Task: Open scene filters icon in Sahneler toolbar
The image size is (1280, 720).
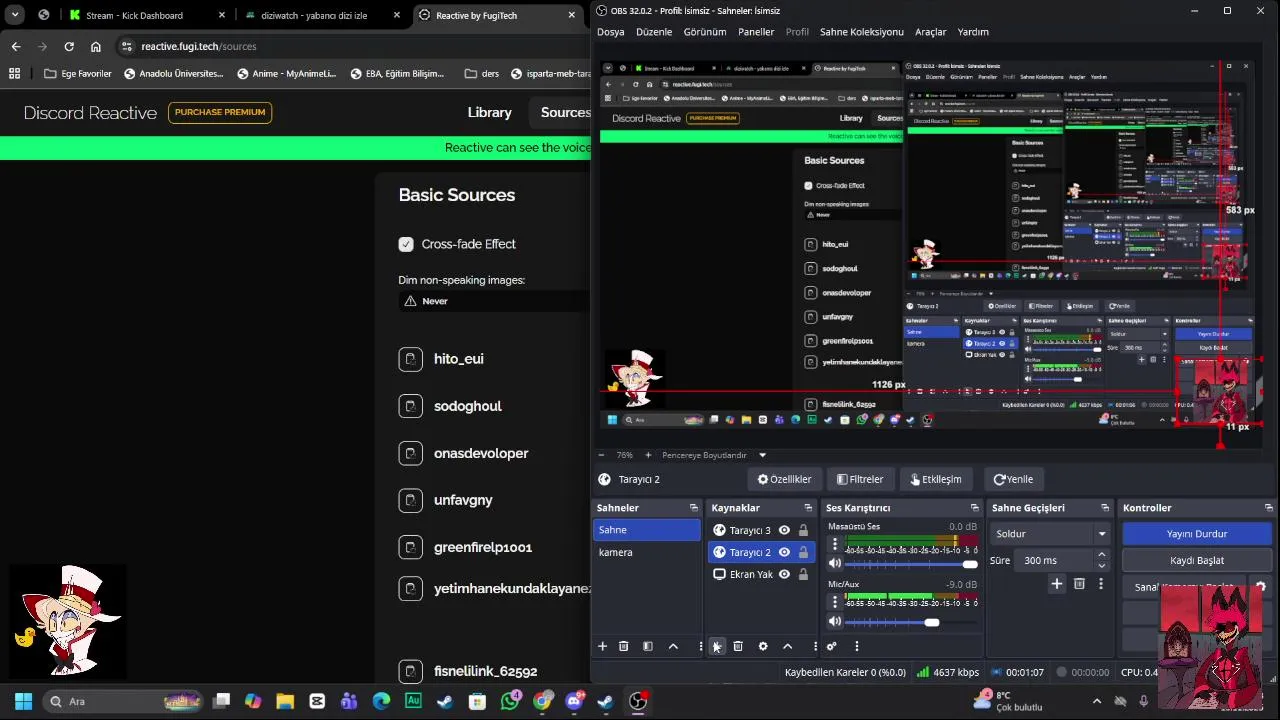Action: click(x=647, y=646)
